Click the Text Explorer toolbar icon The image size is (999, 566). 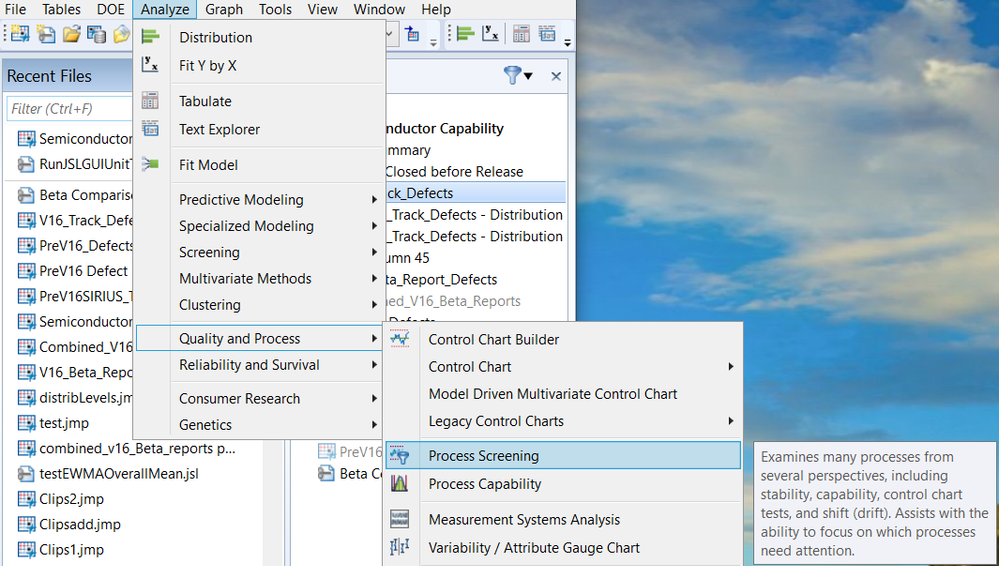coord(547,33)
